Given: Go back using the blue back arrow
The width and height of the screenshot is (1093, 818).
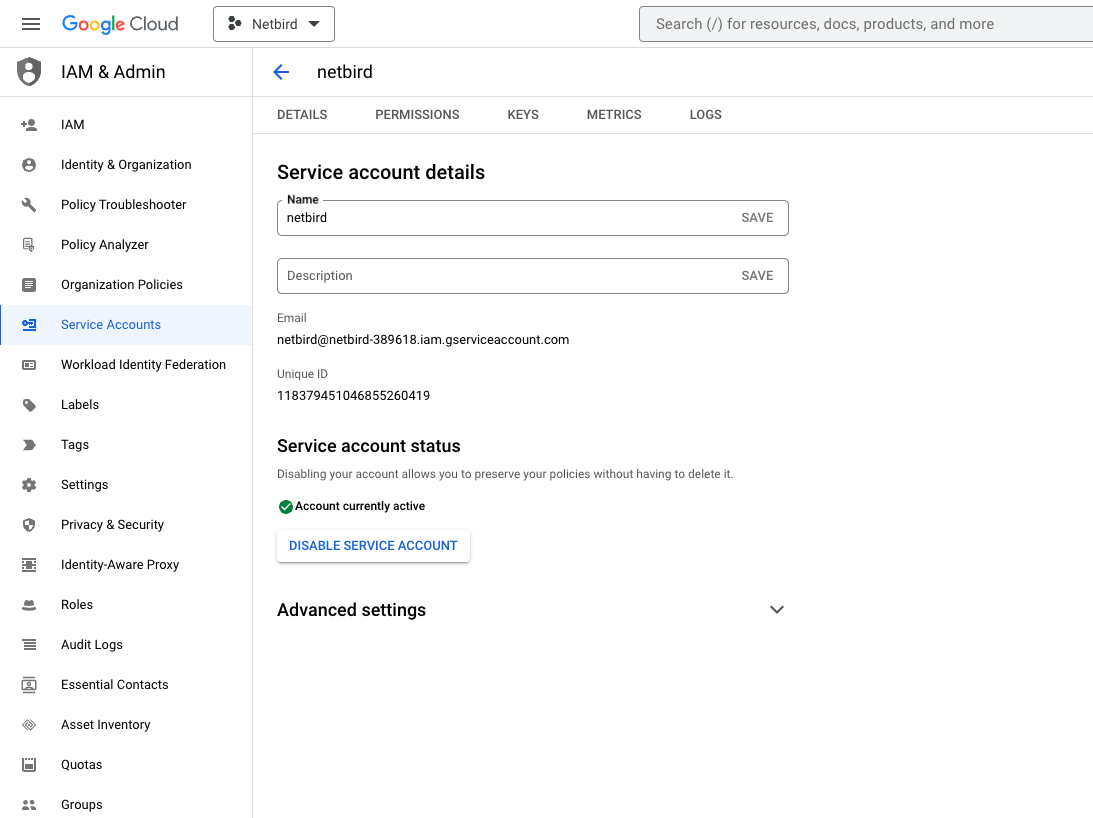Looking at the screenshot, I should point(281,72).
